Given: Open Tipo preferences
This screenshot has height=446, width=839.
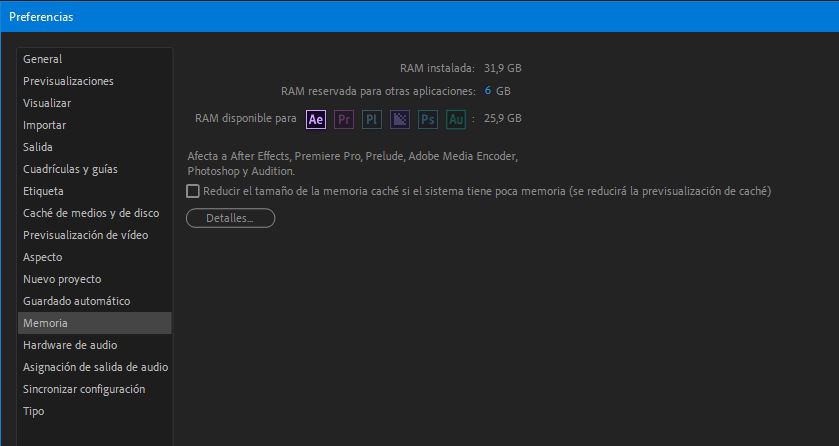Looking at the screenshot, I should tap(95, 411).
